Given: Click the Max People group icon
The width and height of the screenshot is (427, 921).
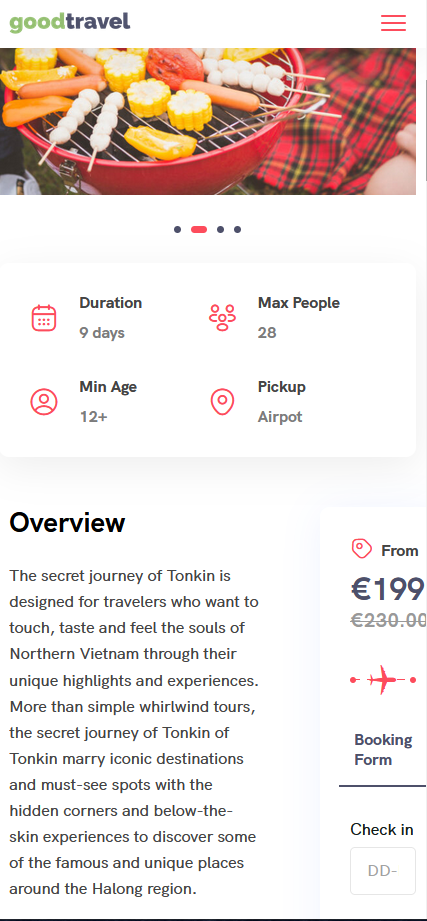Looking at the screenshot, I should [x=222, y=318].
